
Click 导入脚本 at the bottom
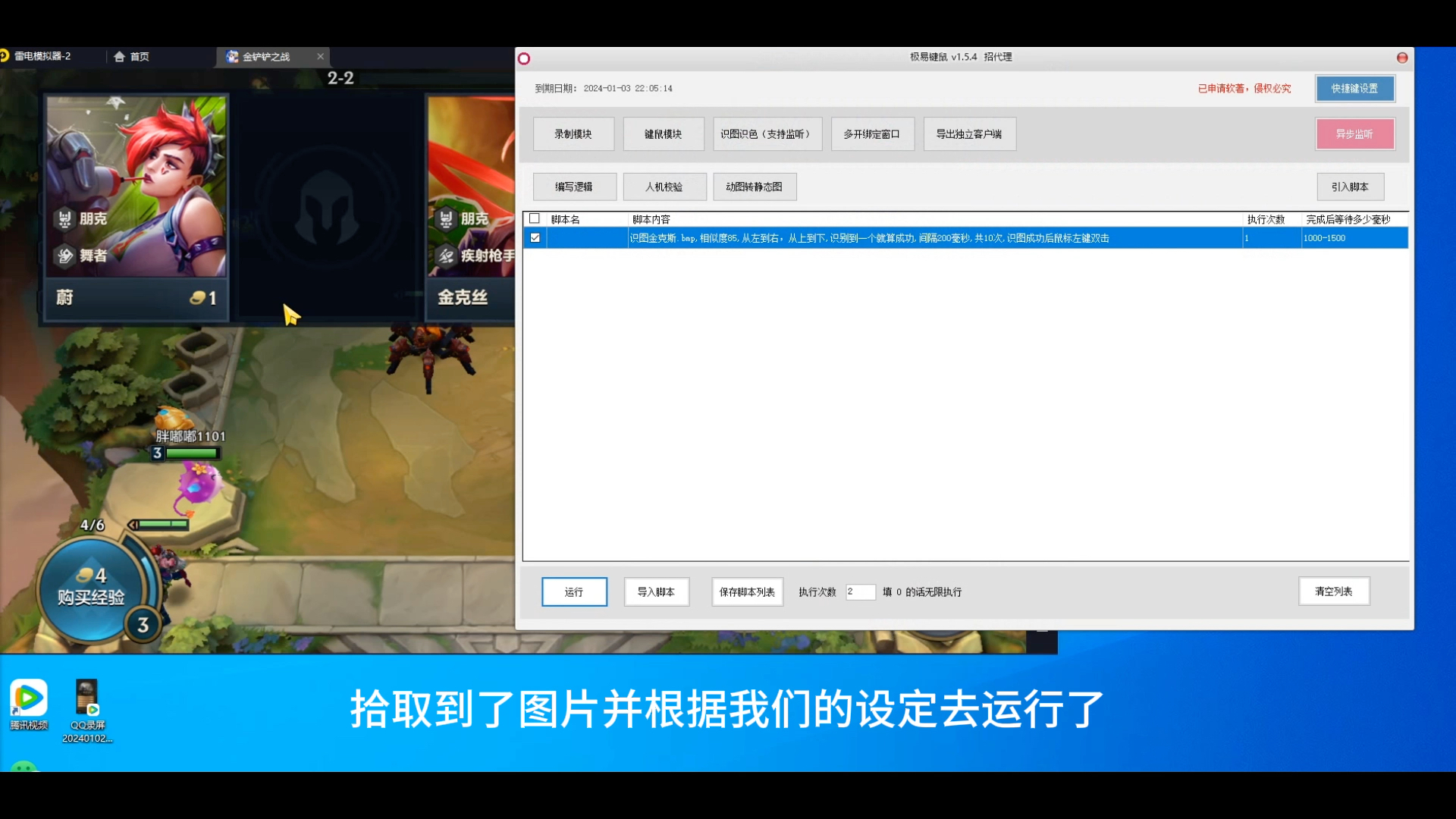tap(657, 591)
